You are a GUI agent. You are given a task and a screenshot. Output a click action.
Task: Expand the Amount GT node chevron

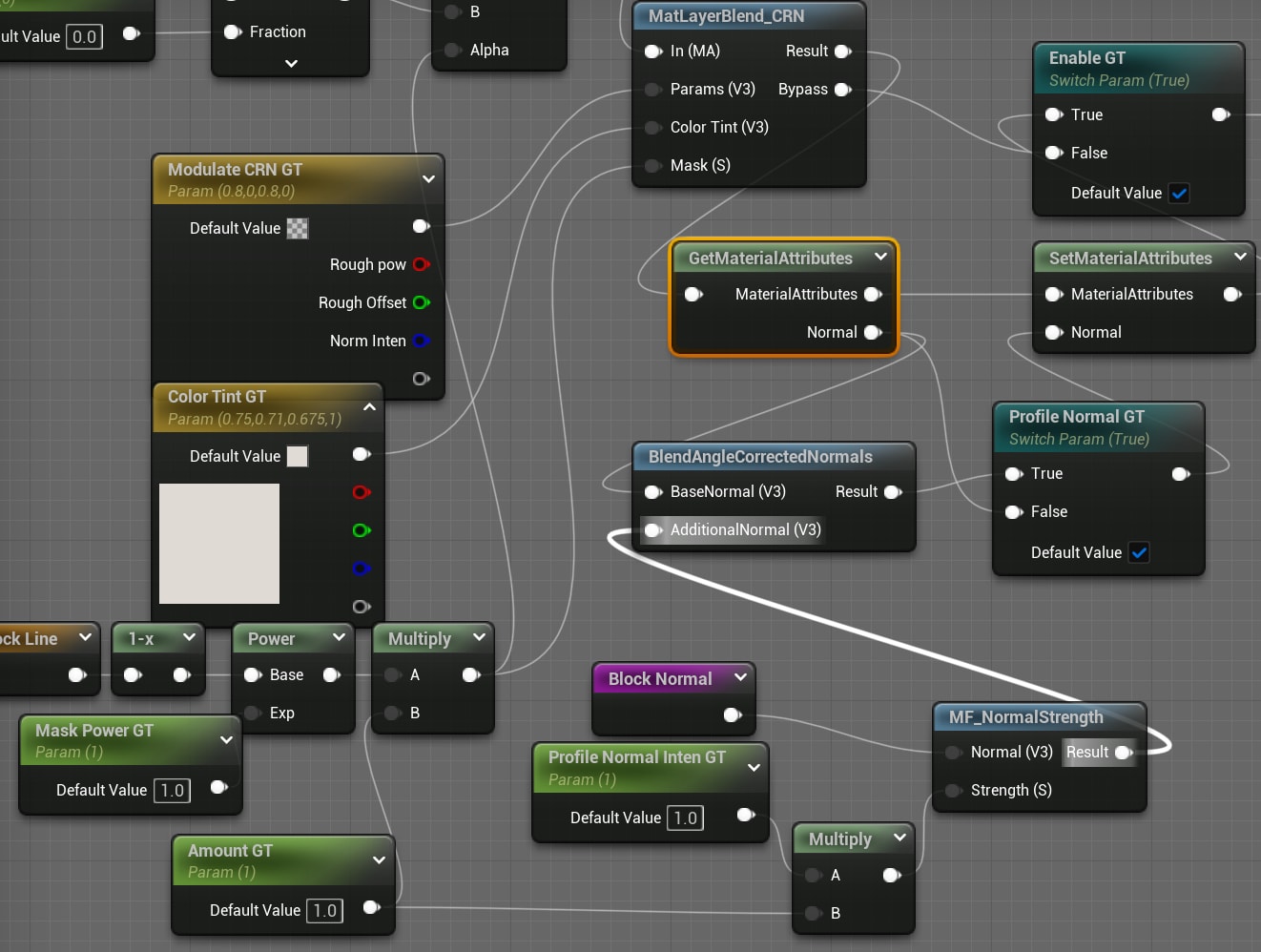coord(380,860)
